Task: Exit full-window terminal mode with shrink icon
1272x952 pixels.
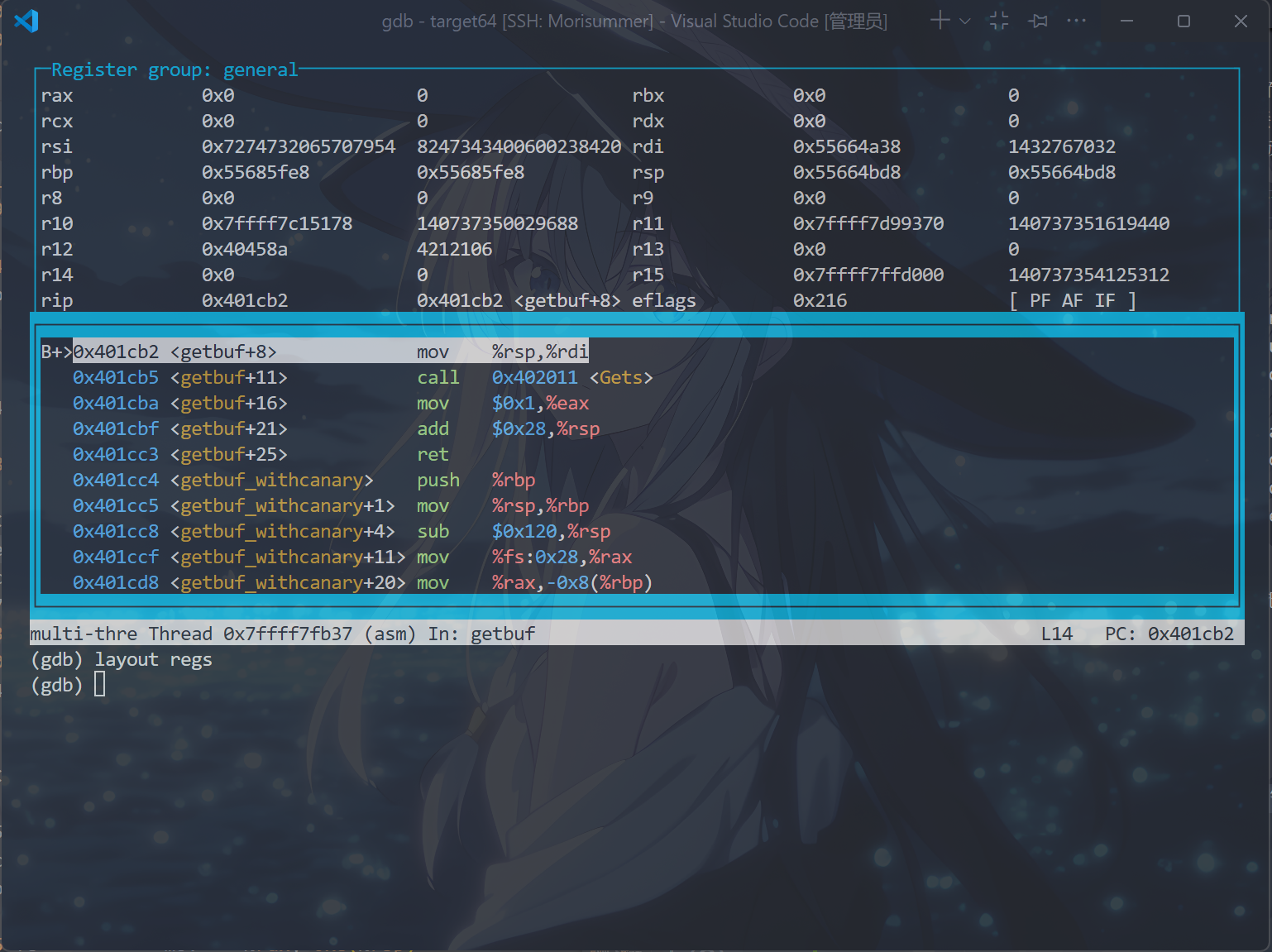Action: (999, 21)
